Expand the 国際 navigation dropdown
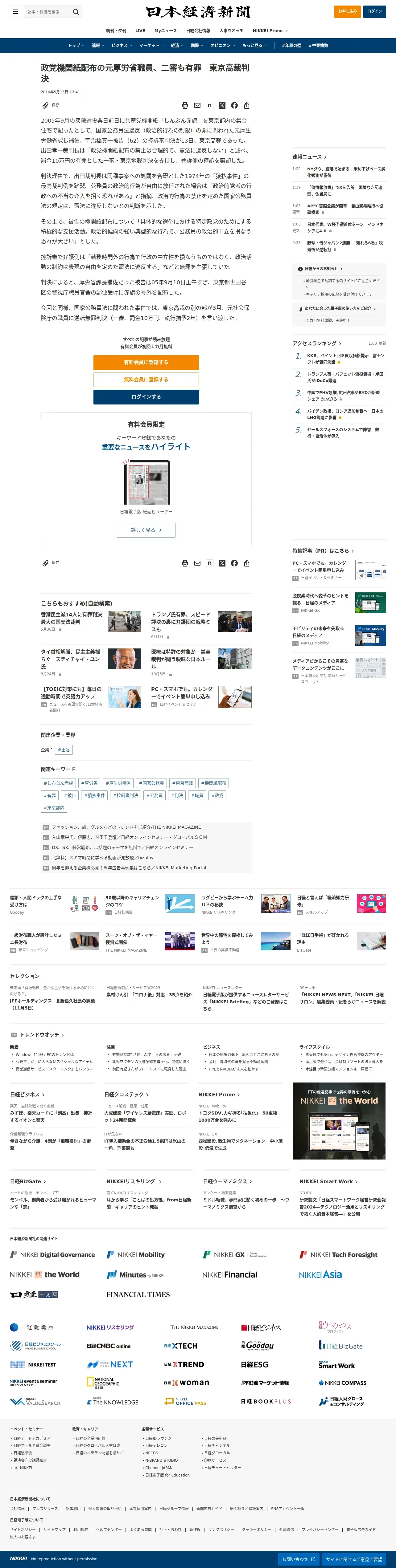Viewport: 396px width, 1568px height. (x=197, y=46)
